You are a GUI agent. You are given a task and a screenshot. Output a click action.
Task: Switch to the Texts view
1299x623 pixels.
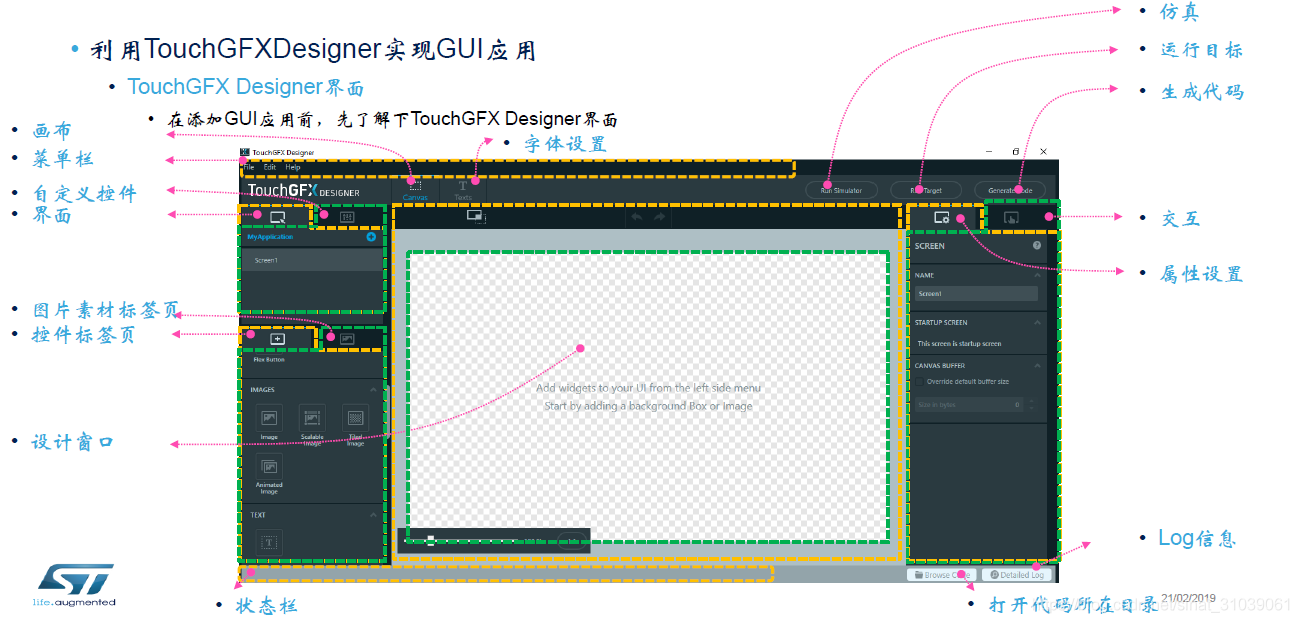(x=462, y=190)
